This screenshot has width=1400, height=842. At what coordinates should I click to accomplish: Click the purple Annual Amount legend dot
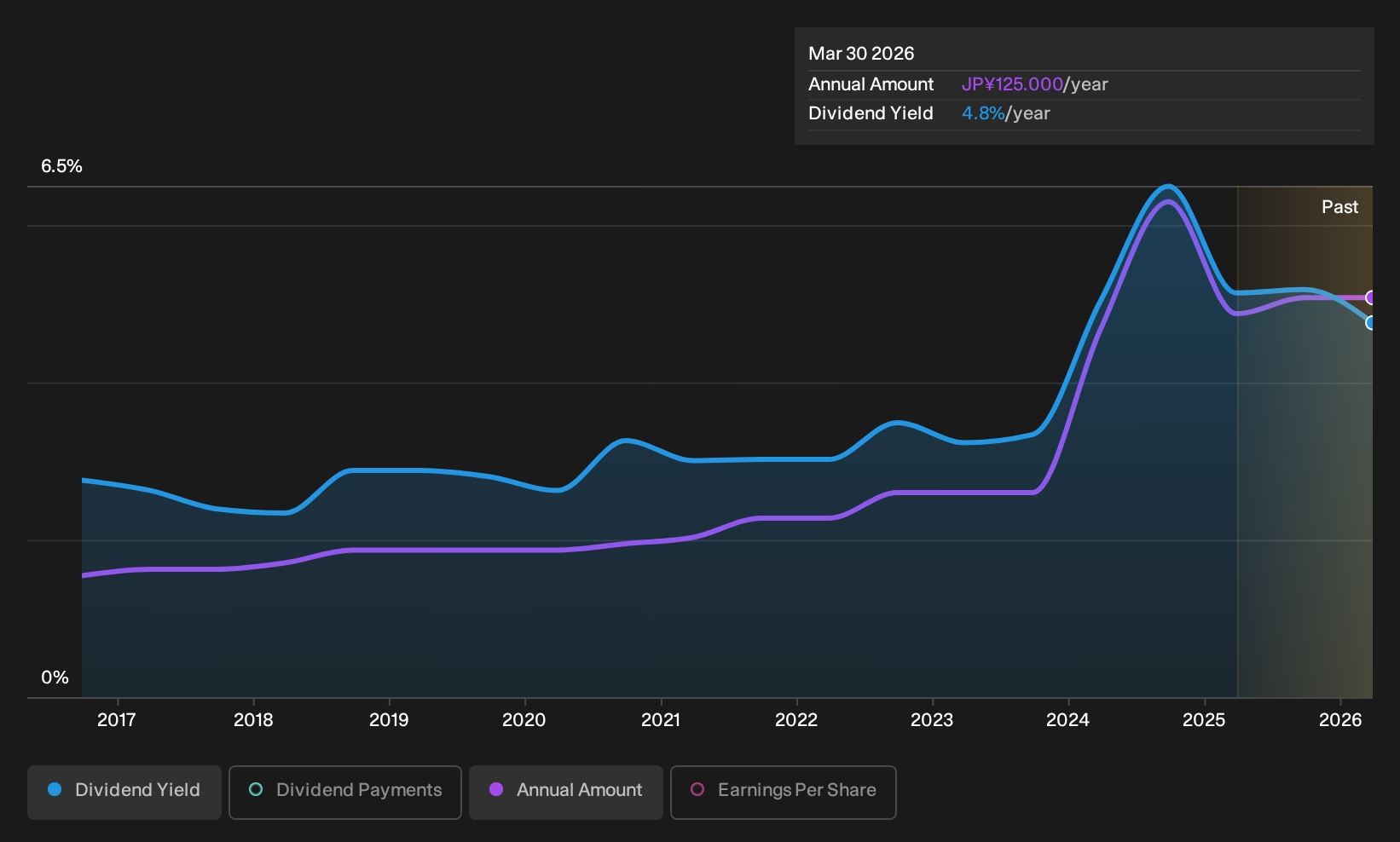click(x=496, y=789)
